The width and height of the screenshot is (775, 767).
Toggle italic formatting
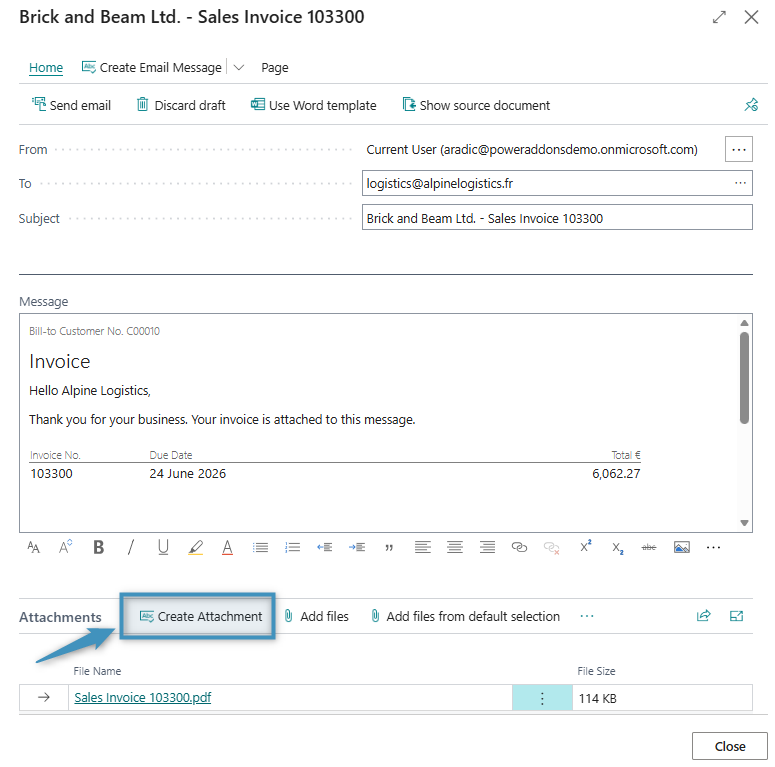coord(130,547)
